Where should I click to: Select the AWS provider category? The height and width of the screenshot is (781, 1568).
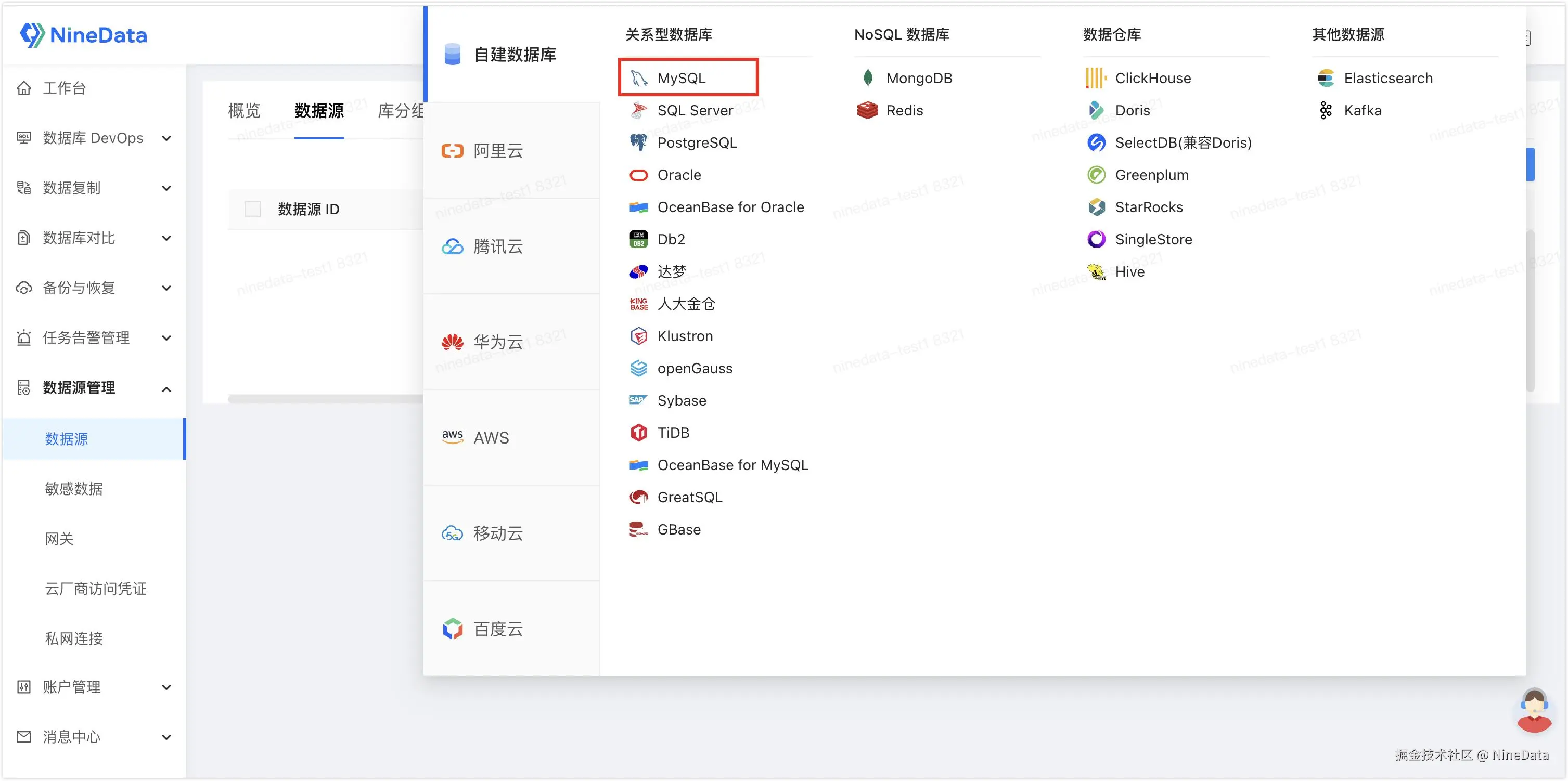[x=491, y=437]
